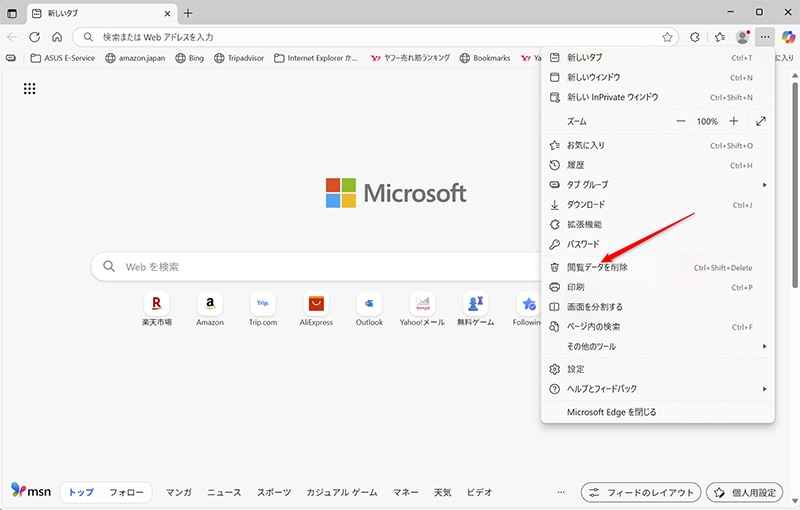The width and height of the screenshot is (800, 510).
Task: Open the Amazon shortcut tile
Action: [x=210, y=309]
